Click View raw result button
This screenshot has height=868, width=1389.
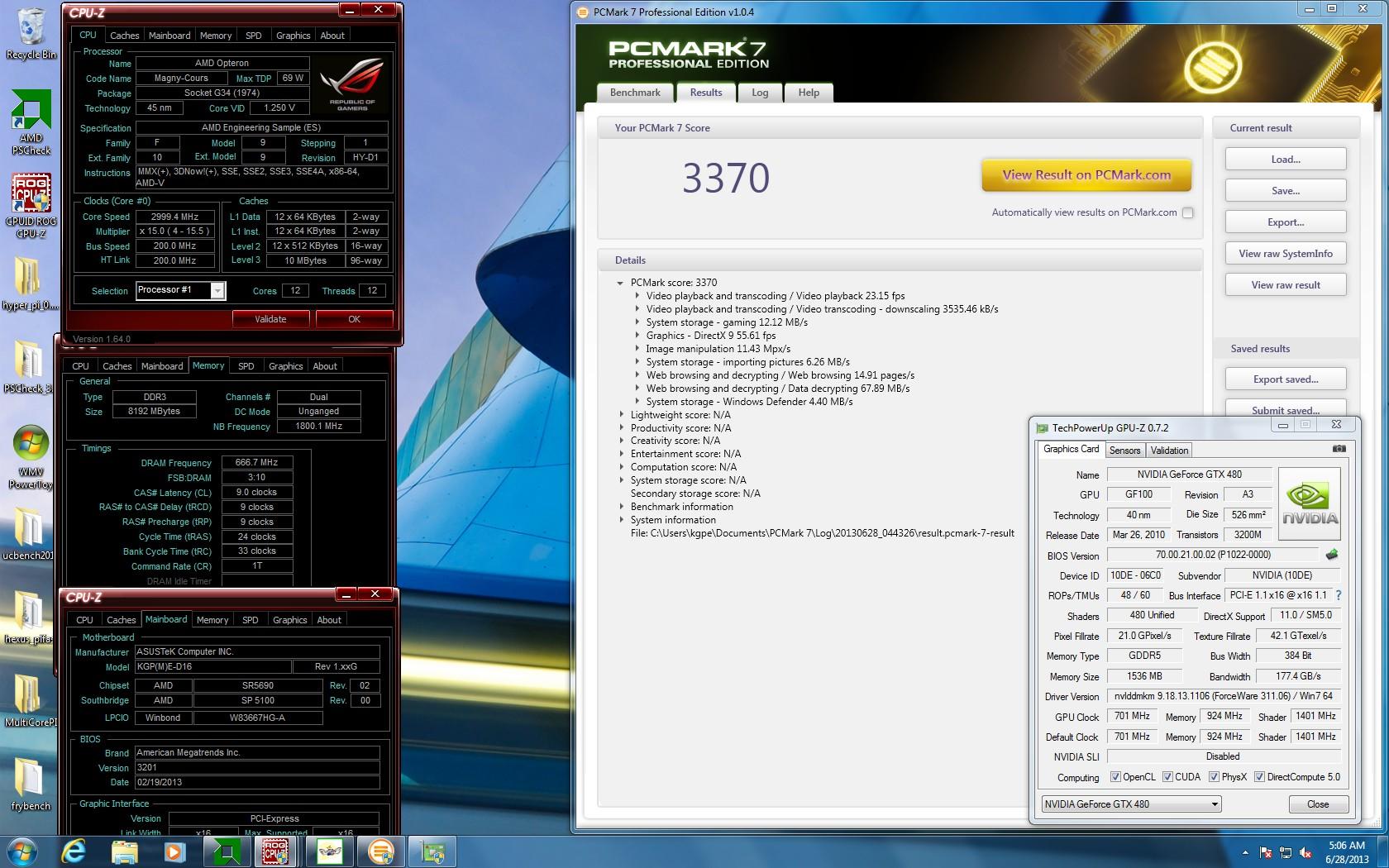(1286, 285)
